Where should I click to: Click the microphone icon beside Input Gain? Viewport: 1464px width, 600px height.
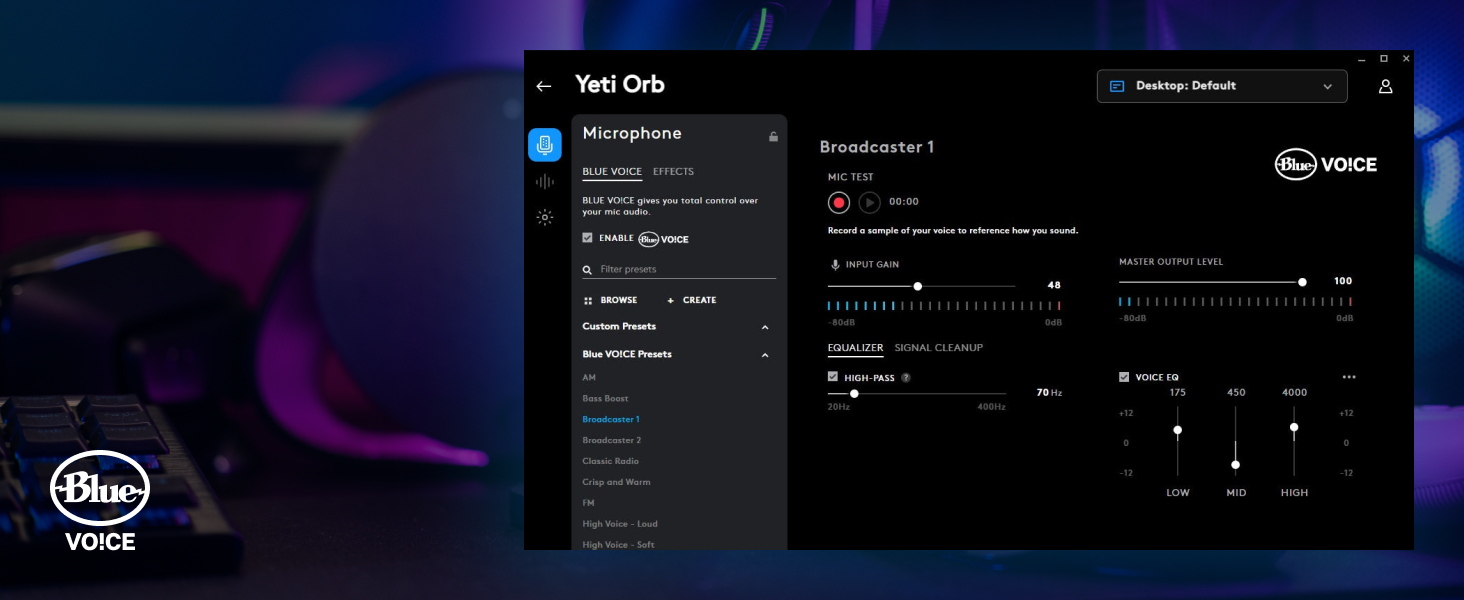point(835,265)
